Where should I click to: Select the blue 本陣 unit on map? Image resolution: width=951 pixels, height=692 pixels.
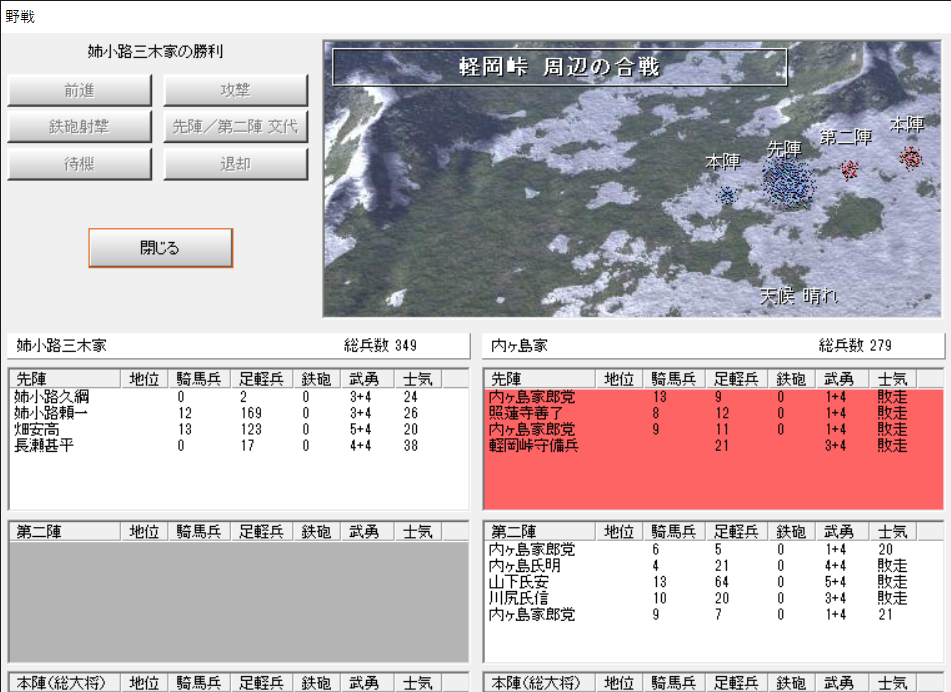click(728, 195)
